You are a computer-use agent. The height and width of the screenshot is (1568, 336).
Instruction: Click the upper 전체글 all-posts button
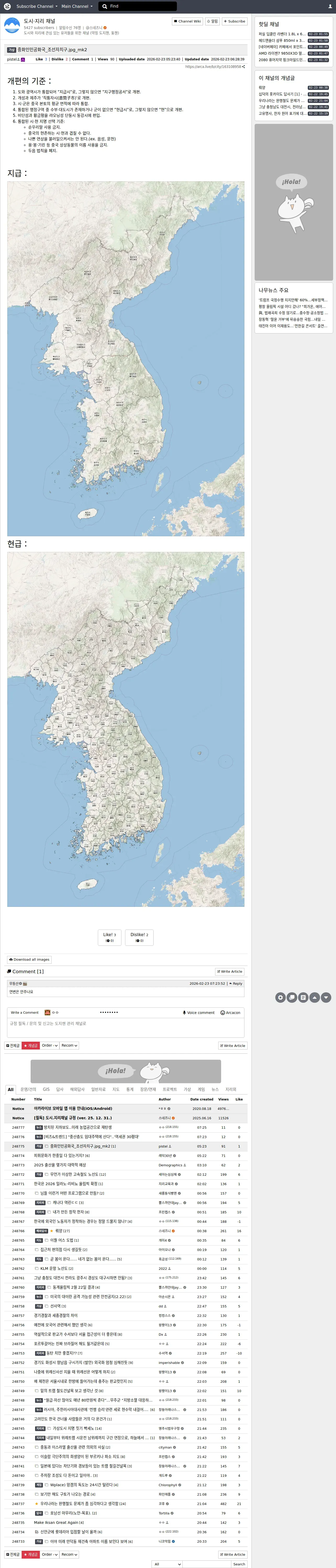tap(13, 1046)
